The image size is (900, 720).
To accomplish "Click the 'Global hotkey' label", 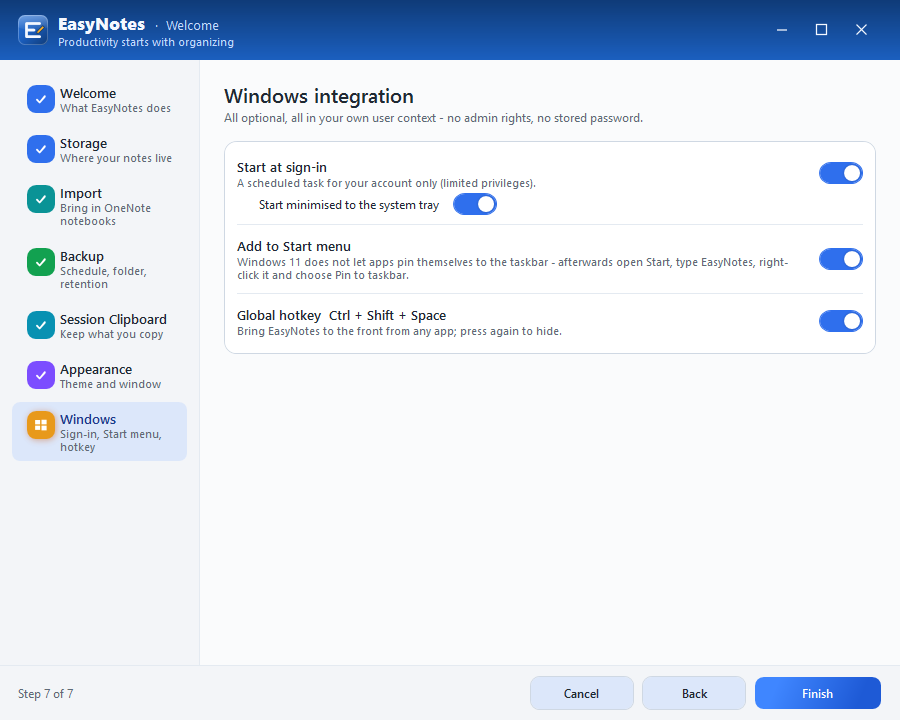I will pyautogui.click(x=279, y=315).
